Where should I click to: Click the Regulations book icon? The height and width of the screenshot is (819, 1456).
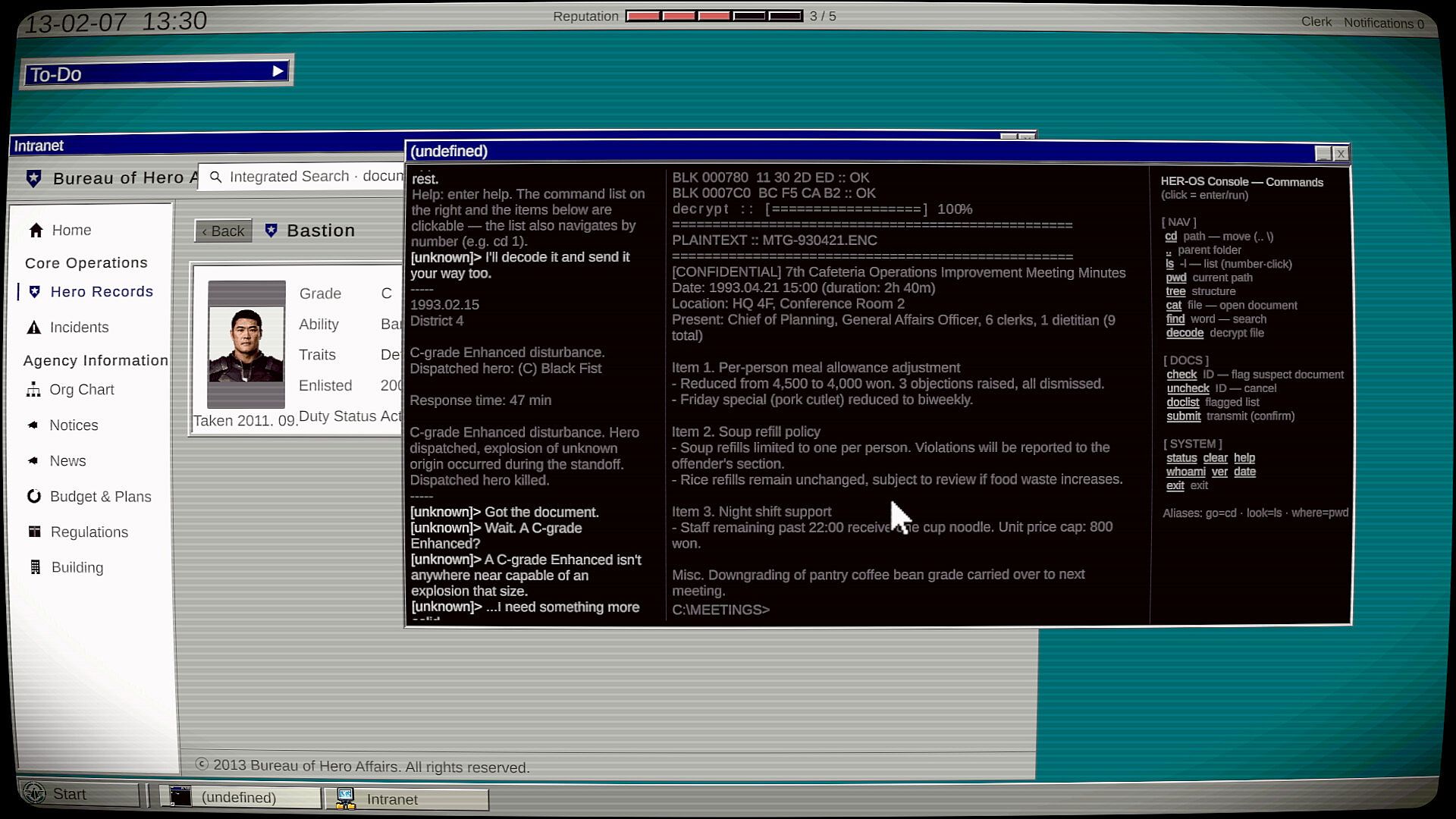click(34, 532)
